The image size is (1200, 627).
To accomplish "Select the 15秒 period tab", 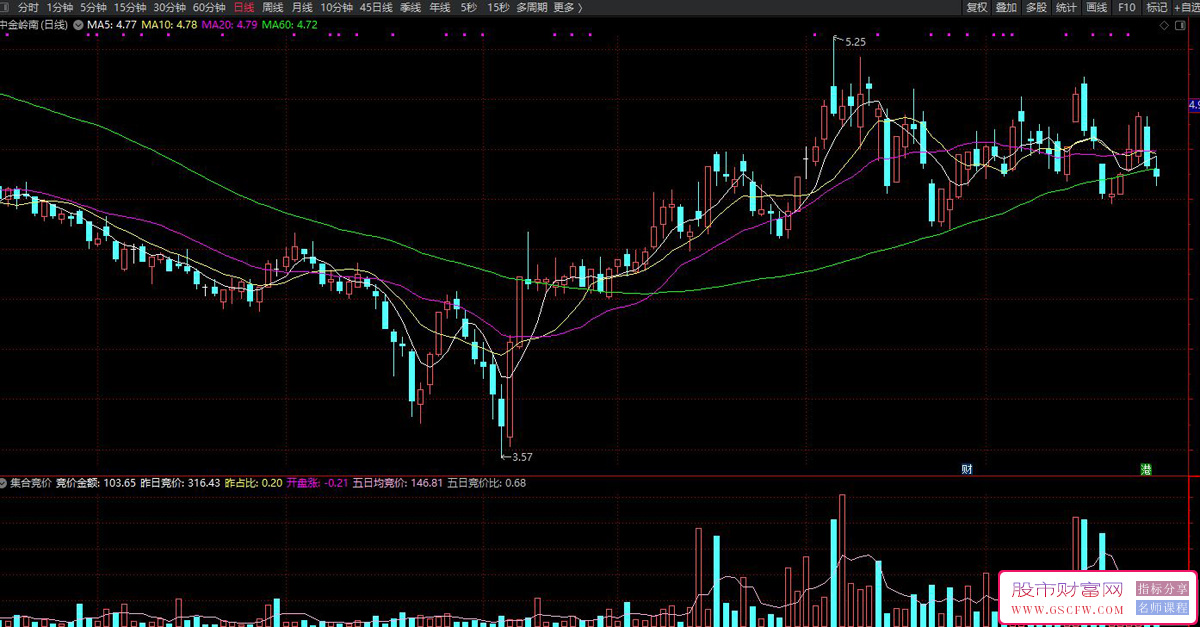I will (x=498, y=7).
